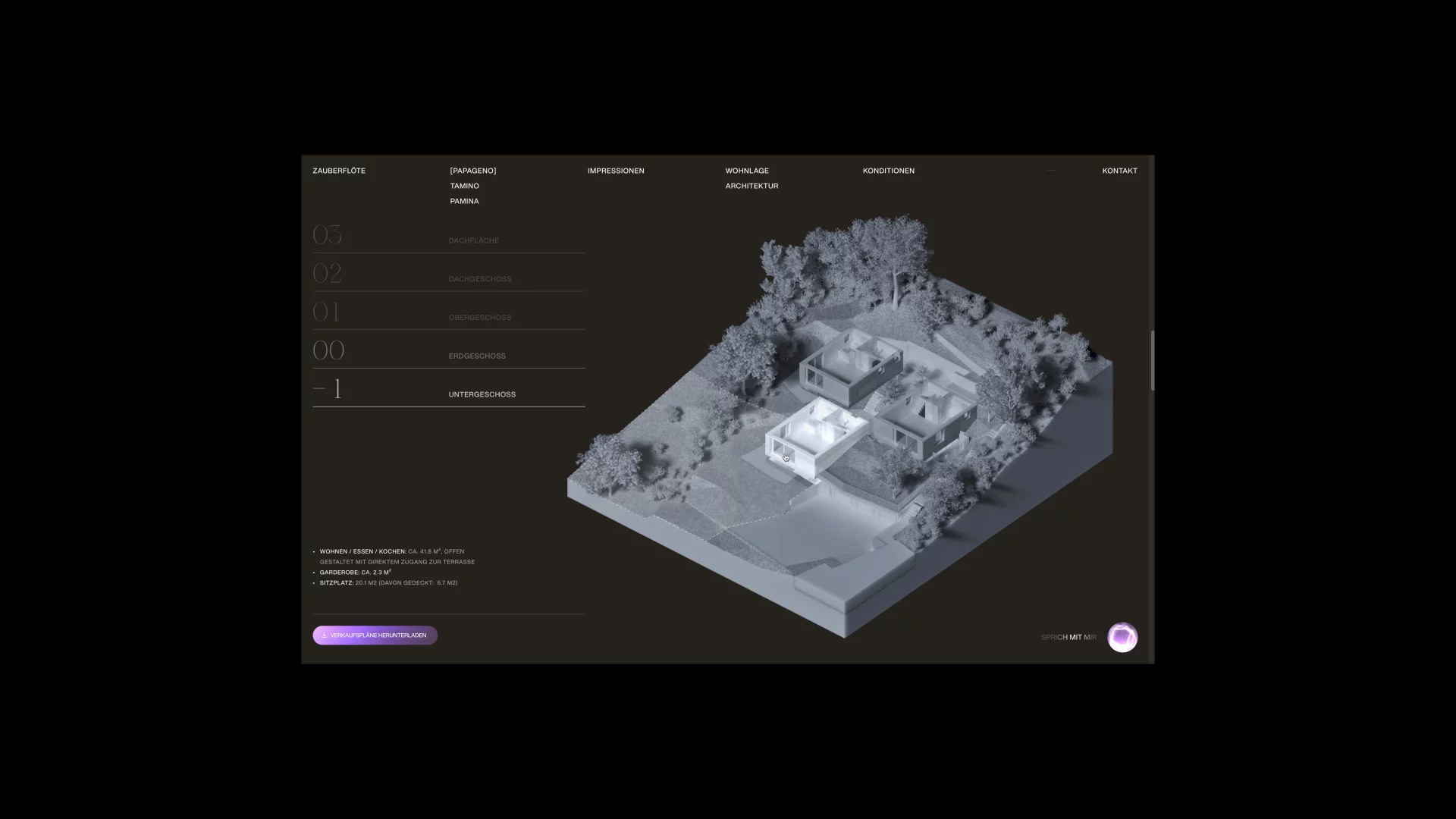1456x819 pixels.
Task: Click the purple chat orb icon
Action: 1122,637
